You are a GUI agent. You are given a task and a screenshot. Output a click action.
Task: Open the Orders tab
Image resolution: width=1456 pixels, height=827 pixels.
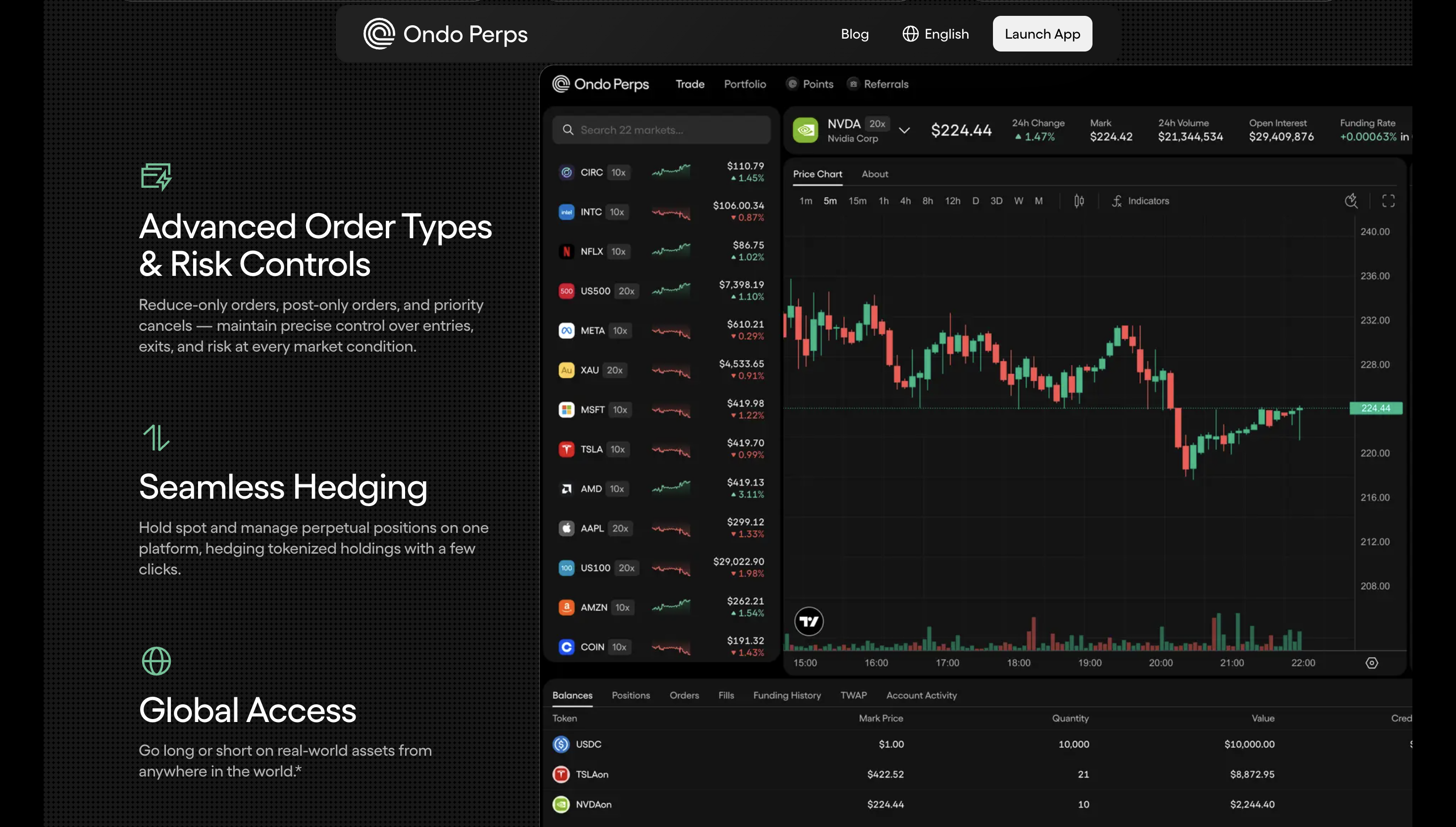pyautogui.click(x=684, y=695)
